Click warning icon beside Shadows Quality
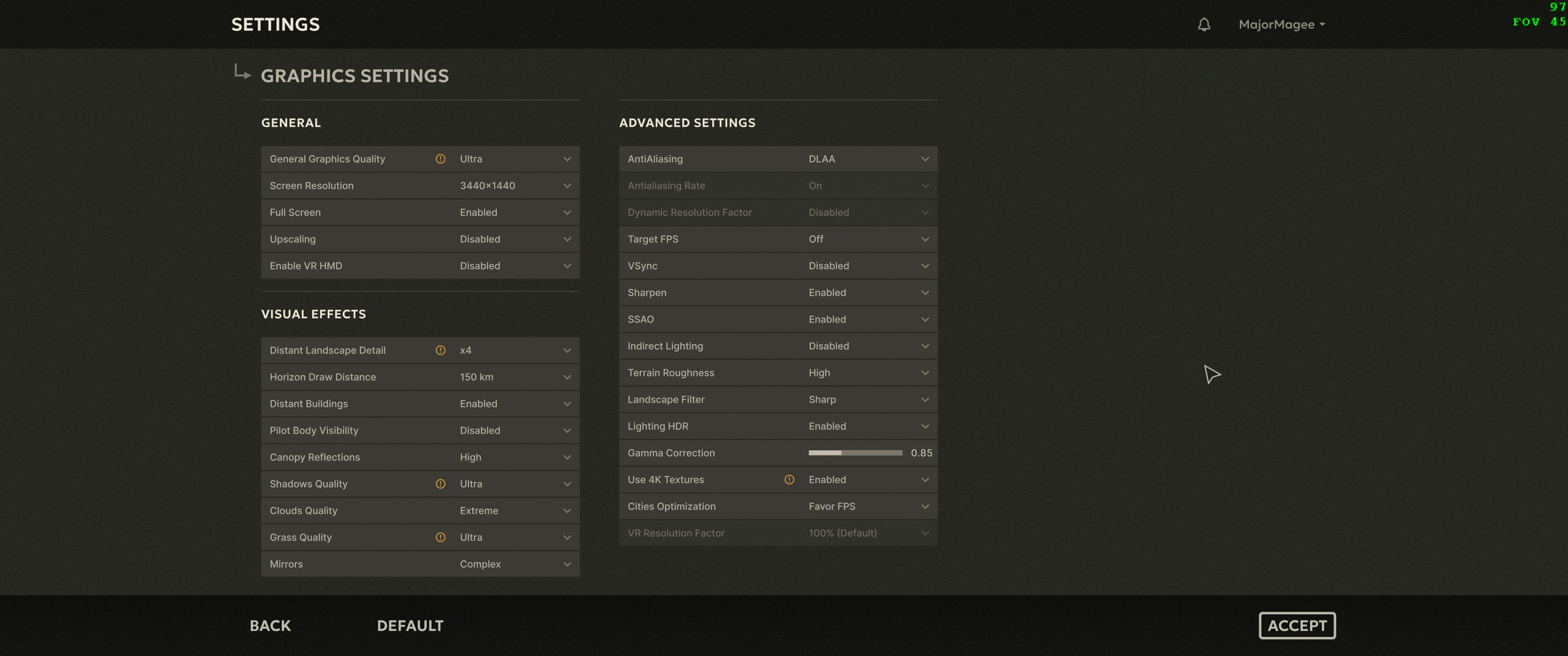The image size is (1568, 656). coord(440,484)
